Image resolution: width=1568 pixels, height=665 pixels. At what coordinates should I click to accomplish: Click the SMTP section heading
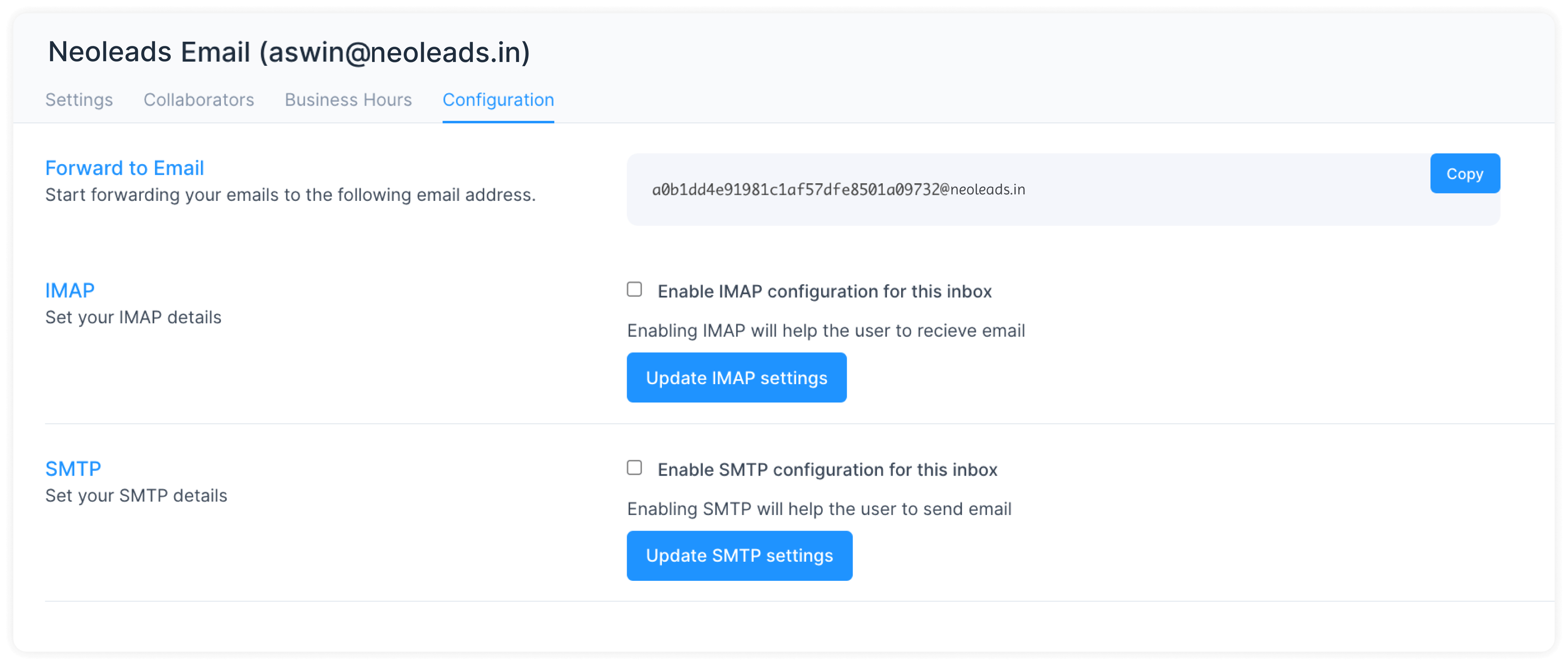click(x=73, y=468)
